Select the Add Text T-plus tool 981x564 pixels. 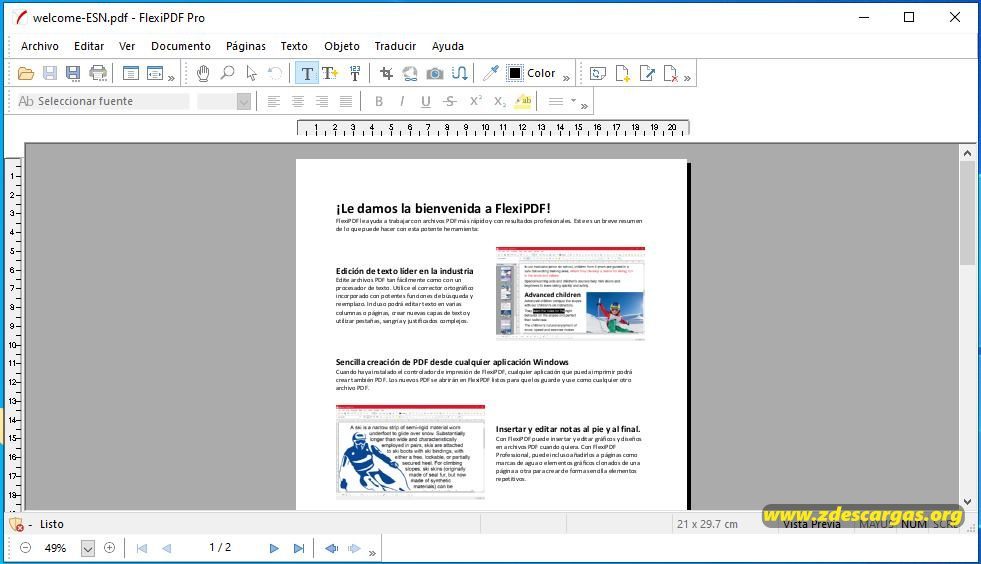click(x=330, y=73)
